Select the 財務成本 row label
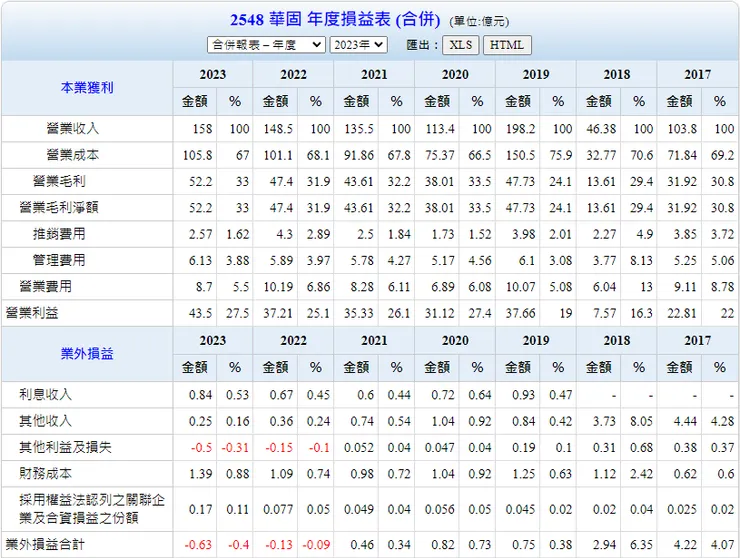Image resolution: width=740 pixels, height=558 pixels. click(45, 473)
